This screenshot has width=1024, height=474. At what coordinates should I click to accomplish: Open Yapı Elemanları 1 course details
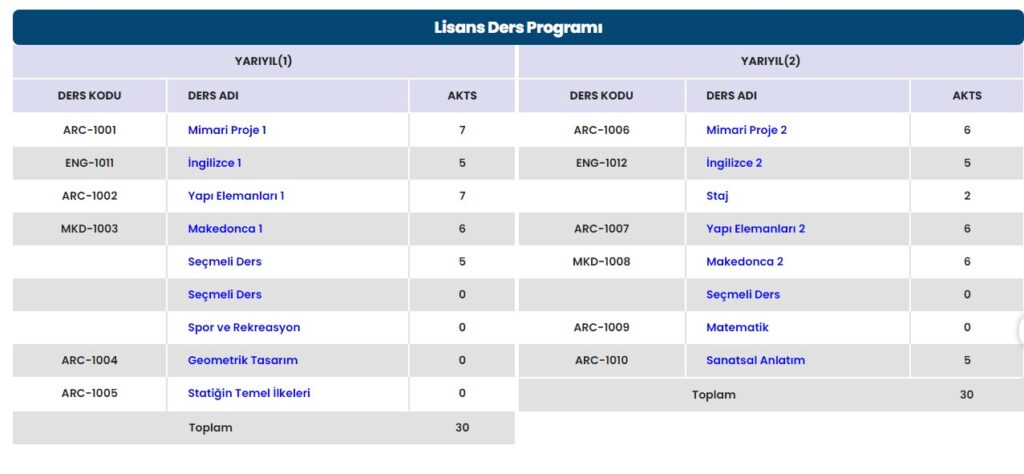click(x=236, y=196)
